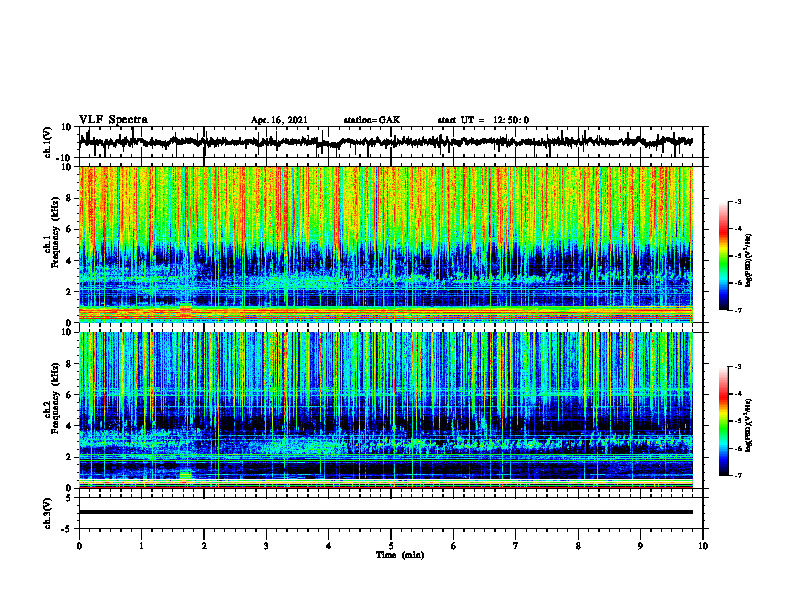Click the ch.2 frequency spectrogram plot
The image size is (792, 612).
[x=386, y=410]
